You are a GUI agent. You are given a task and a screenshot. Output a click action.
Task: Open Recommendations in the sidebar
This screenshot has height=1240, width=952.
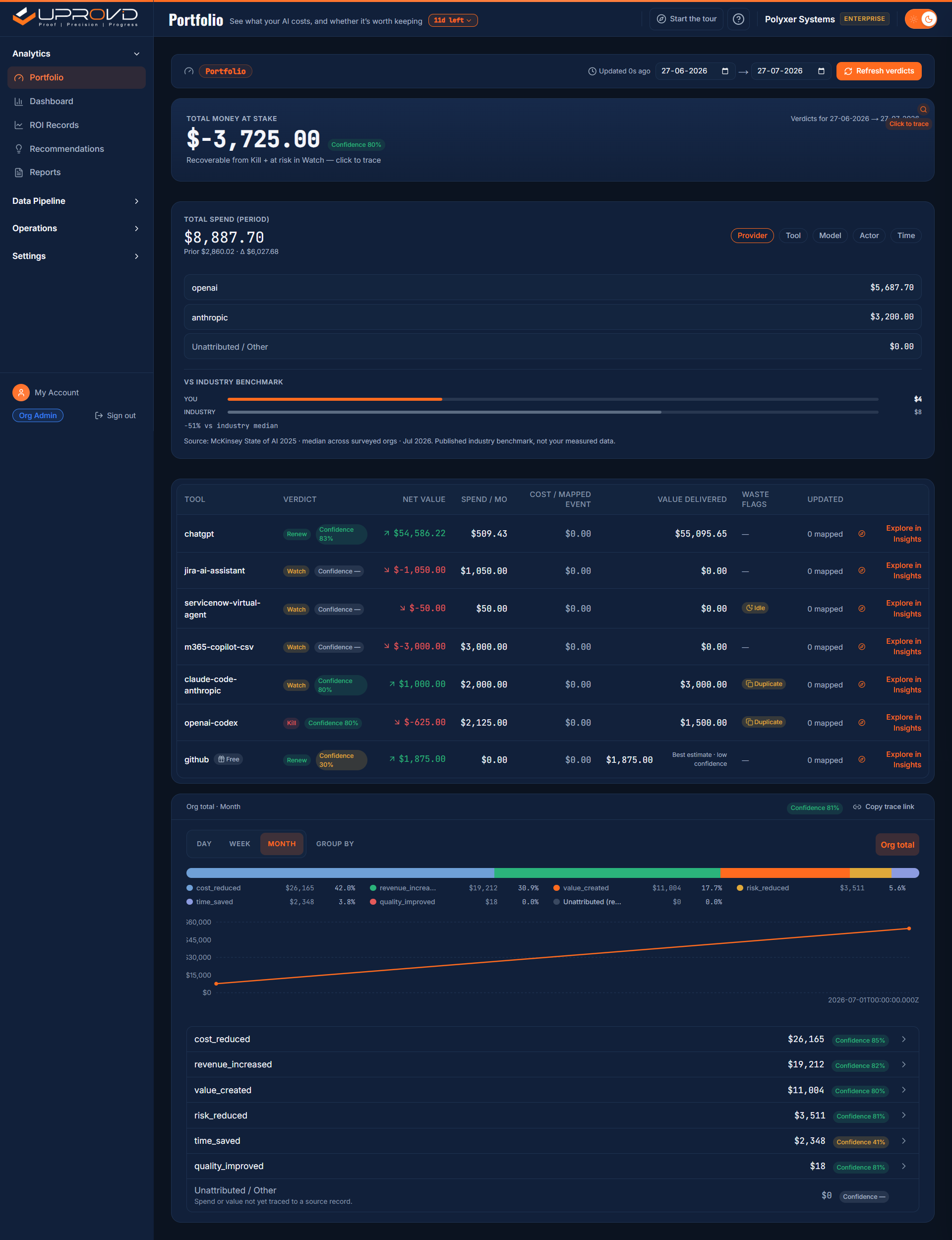coord(76,149)
